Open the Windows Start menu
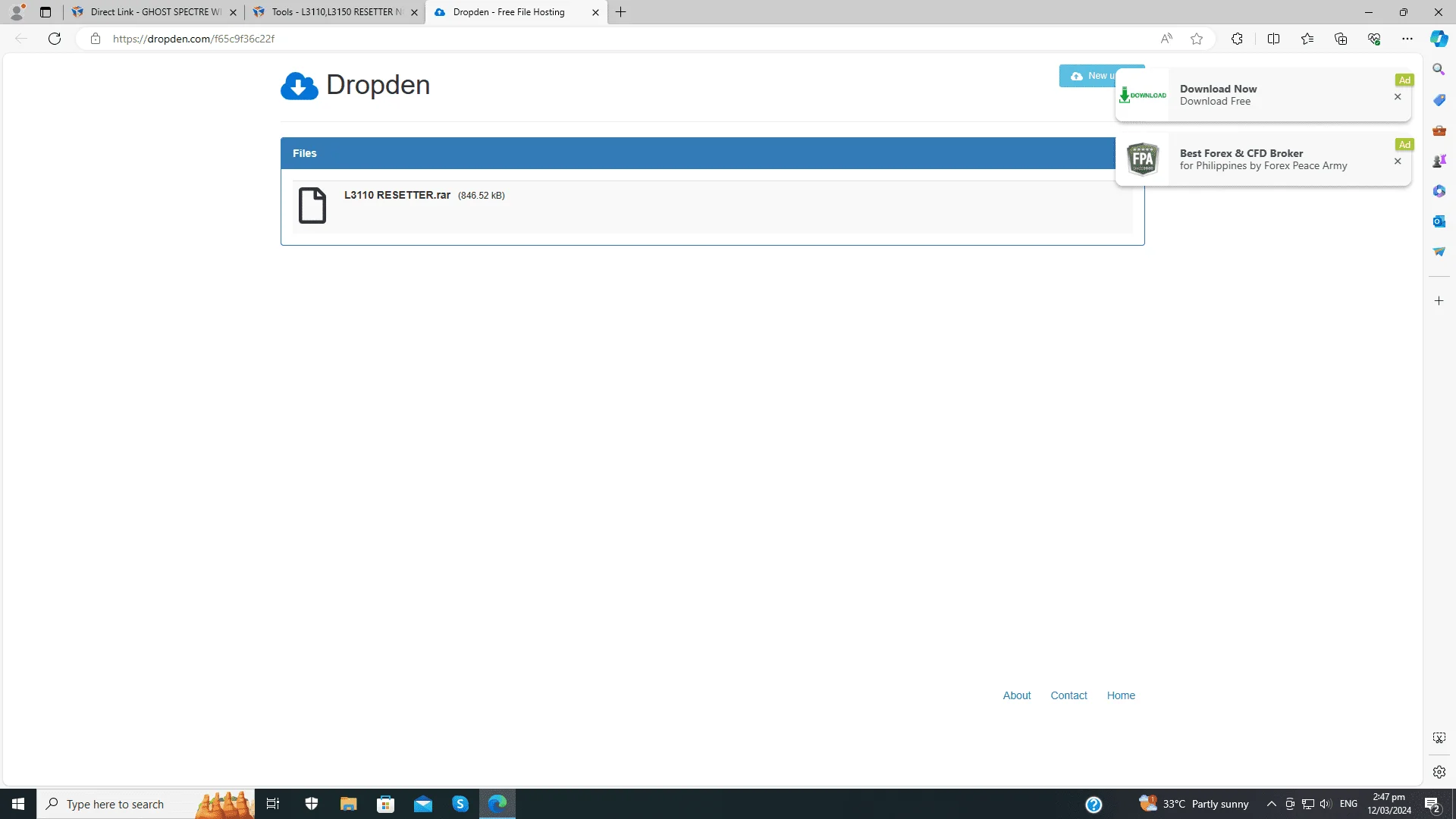The height and width of the screenshot is (819, 1456). click(x=18, y=804)
